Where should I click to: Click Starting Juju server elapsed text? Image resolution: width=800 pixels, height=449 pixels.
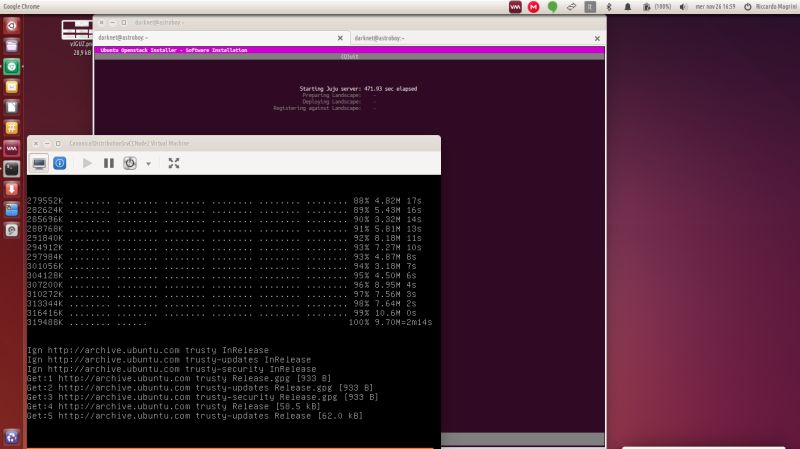tap(358, 89)
